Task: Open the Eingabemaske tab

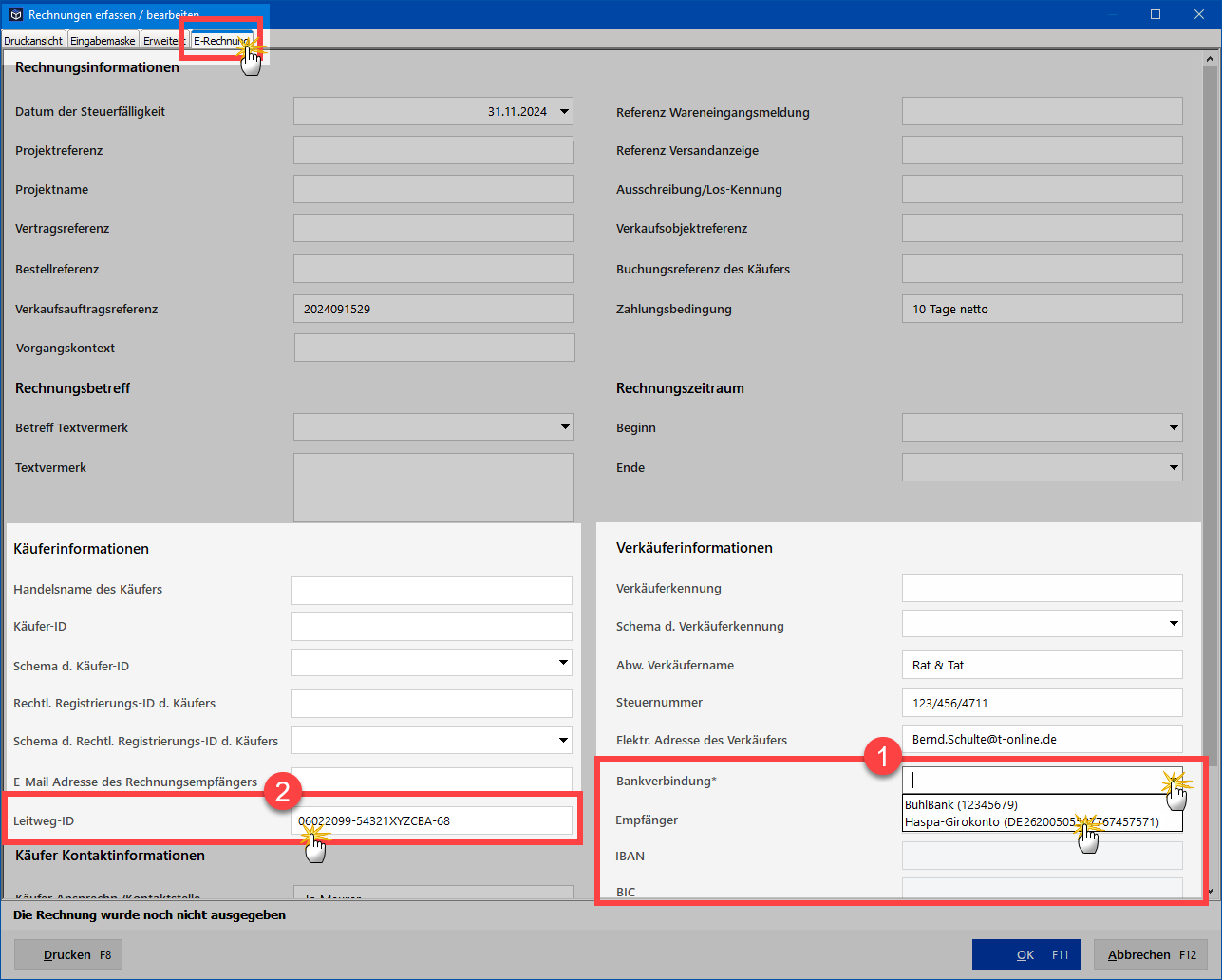Action: 103,41
